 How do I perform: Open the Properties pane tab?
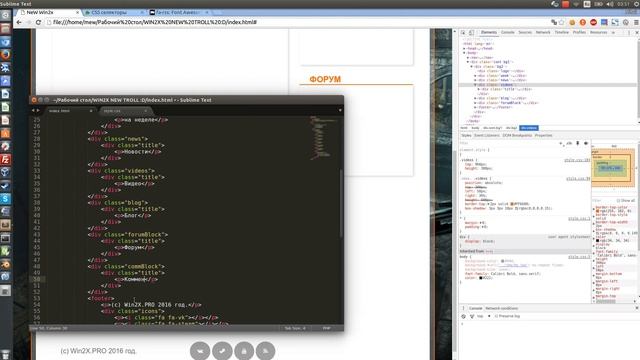[x=543, y=136]
